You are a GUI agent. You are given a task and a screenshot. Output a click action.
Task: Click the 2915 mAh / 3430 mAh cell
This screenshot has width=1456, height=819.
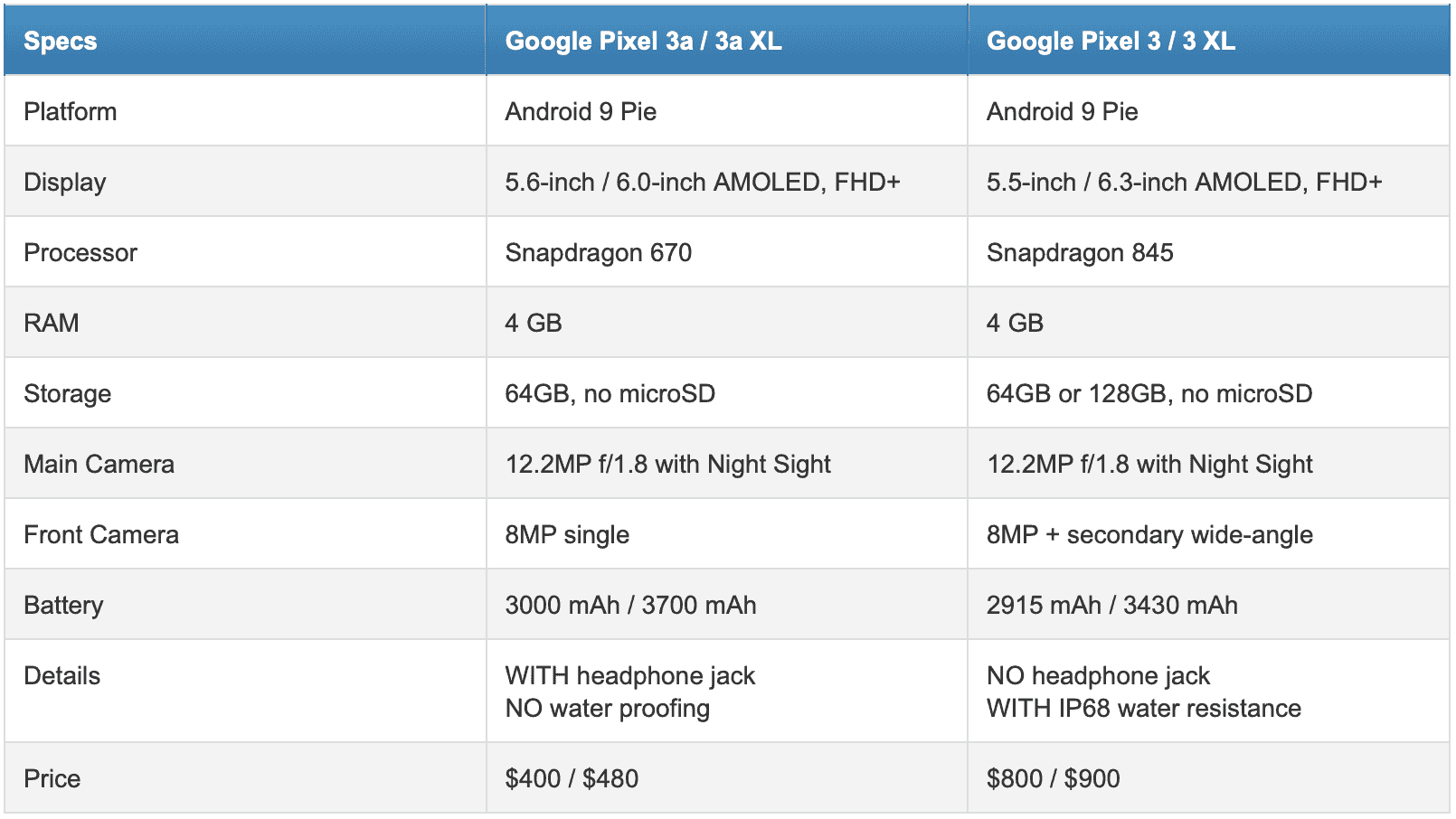point(1112,605)
